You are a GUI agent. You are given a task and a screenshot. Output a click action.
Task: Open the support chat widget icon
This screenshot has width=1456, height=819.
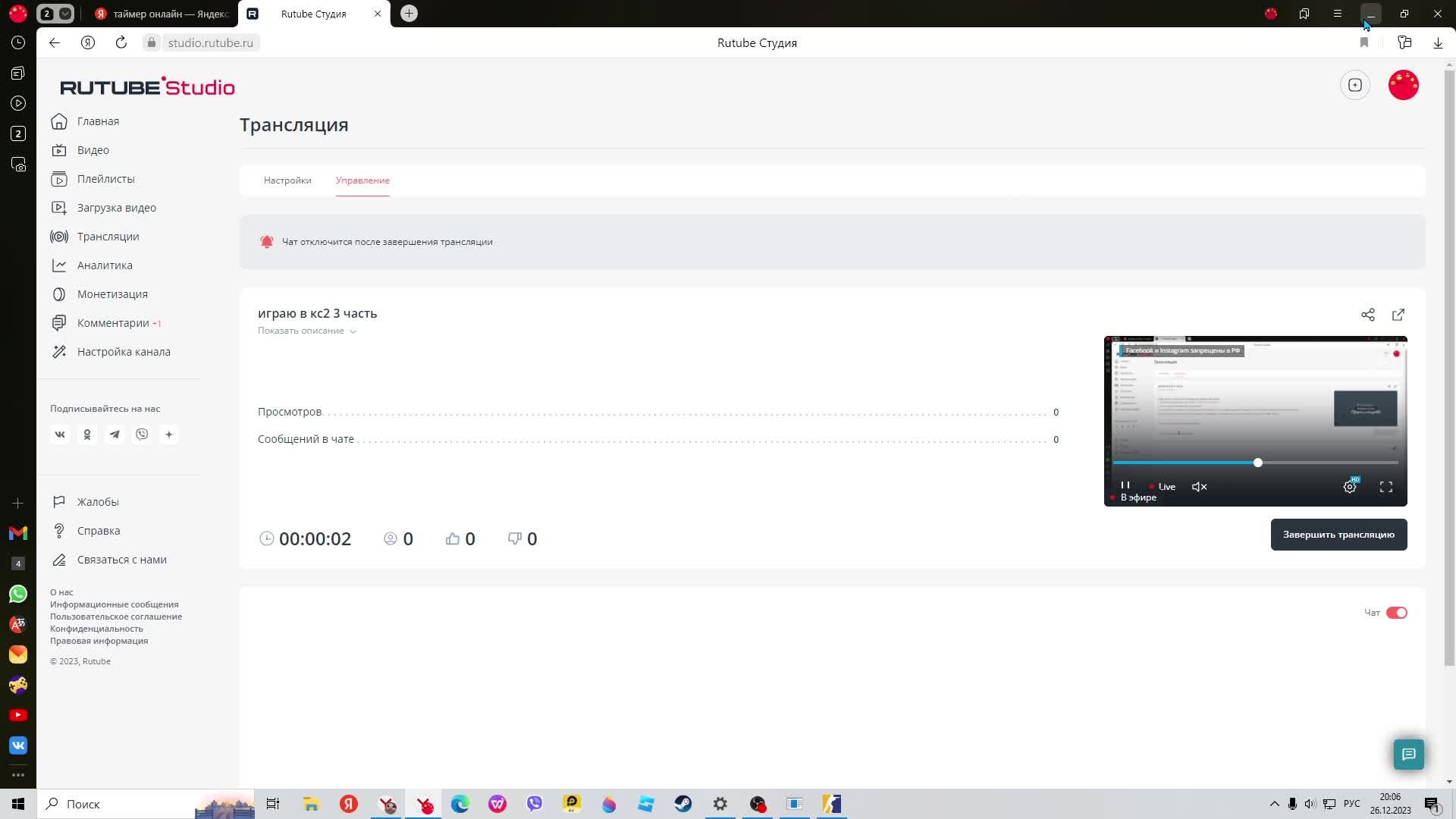tap(1408, 754)
